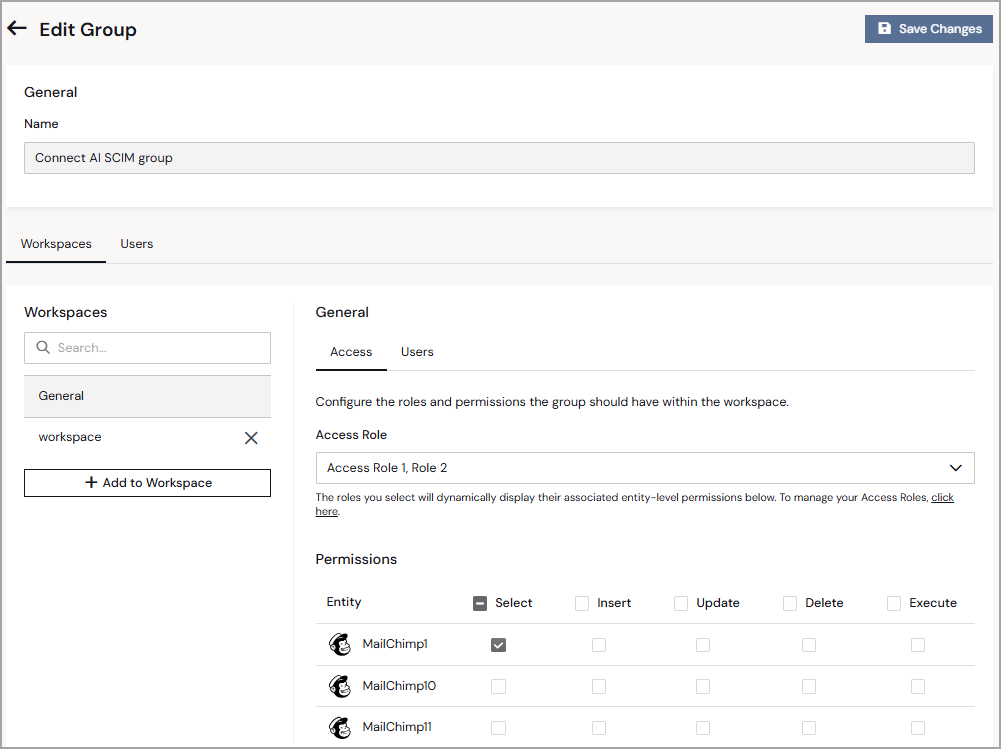Focus the Workspaces search box

pyautogui.click(x=147, y=348)
